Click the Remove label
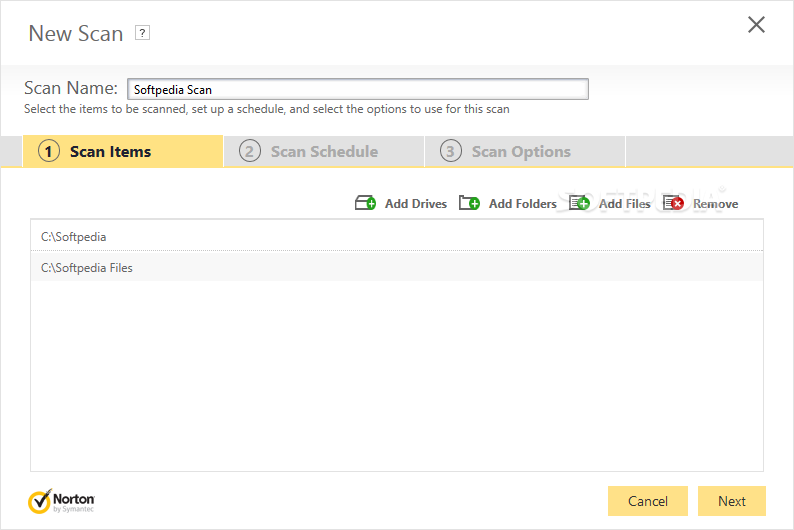Screen dimensions: 794x530 (716, 203)
